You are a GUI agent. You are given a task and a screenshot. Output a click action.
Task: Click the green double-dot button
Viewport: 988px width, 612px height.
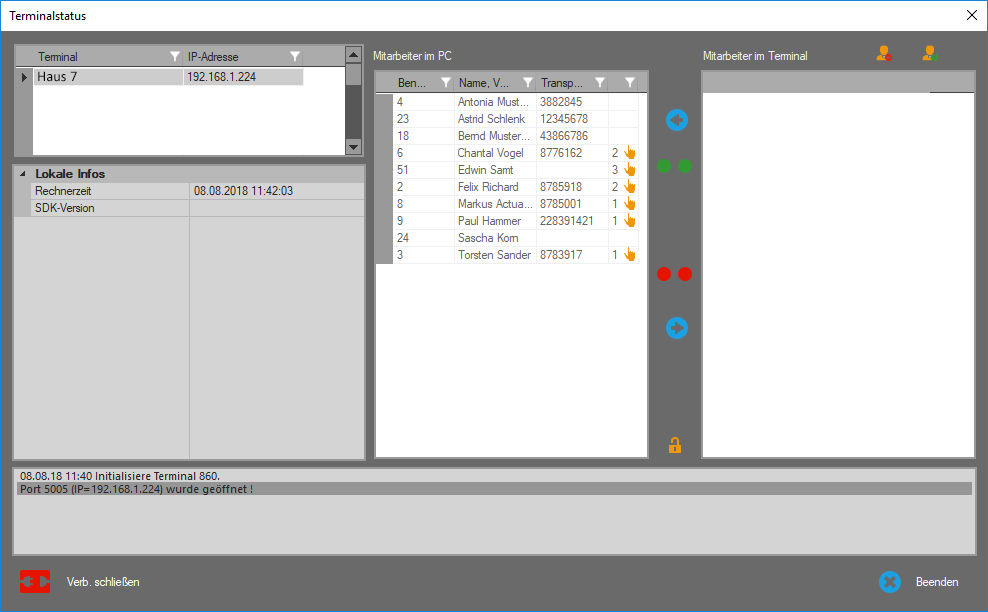pos(675,166)
